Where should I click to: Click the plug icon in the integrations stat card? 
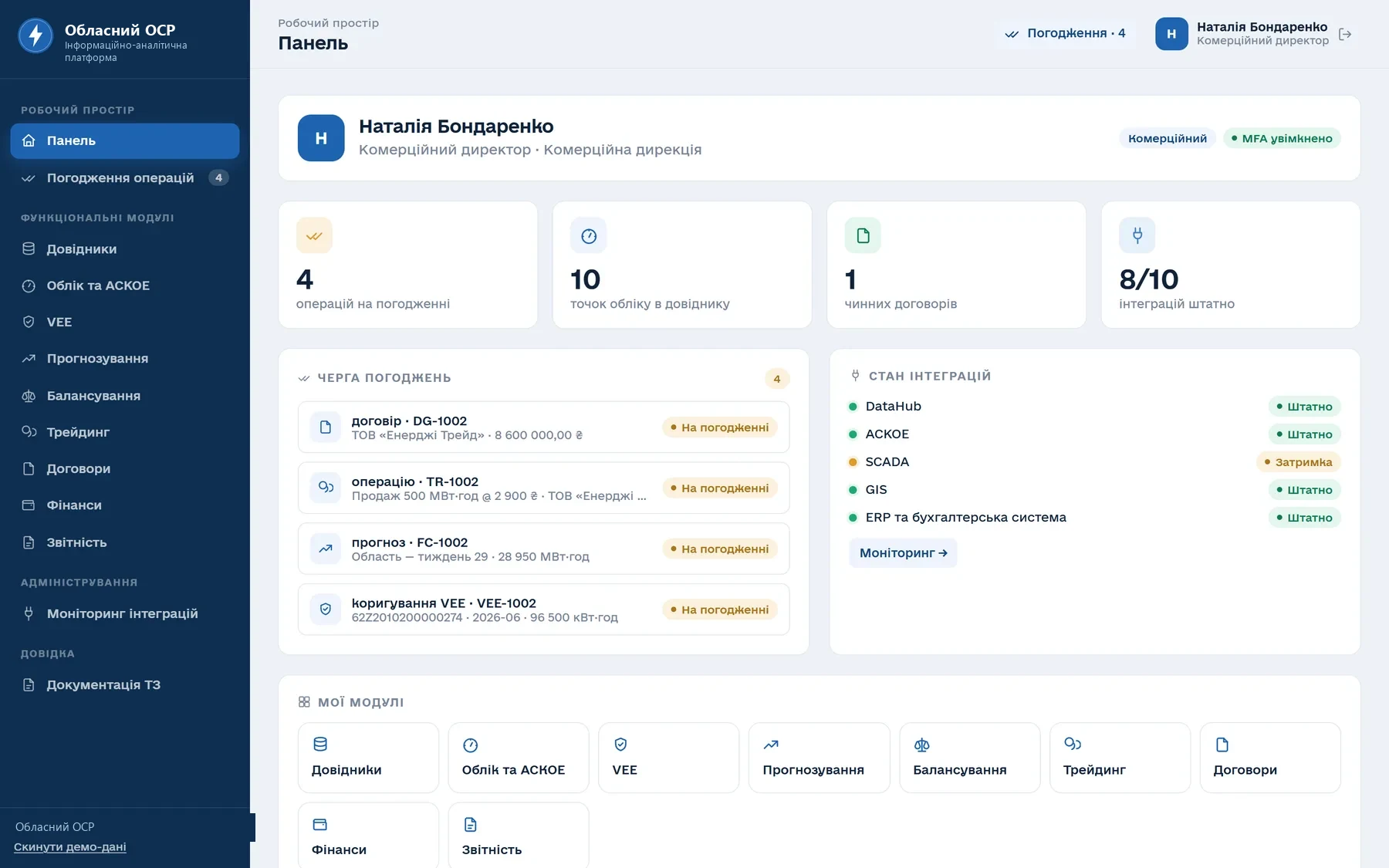[1137, 235]
